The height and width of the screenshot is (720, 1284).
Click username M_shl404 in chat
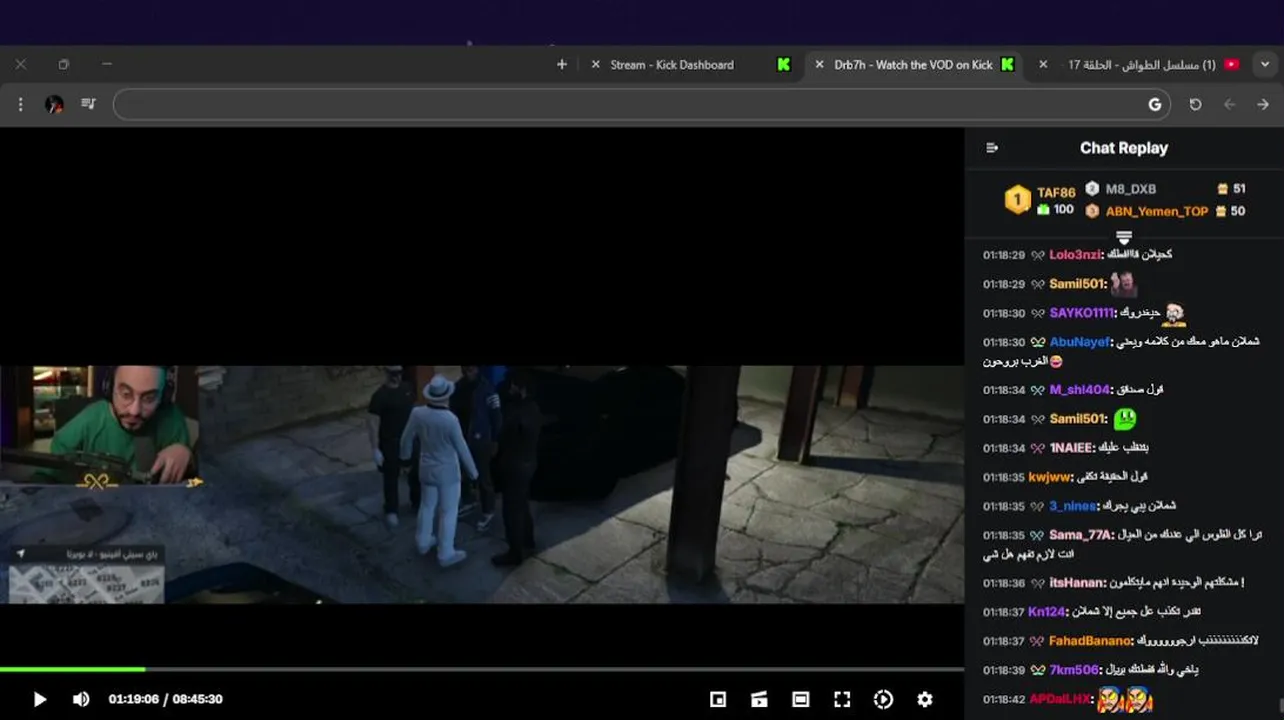[x=1079, y=389]
